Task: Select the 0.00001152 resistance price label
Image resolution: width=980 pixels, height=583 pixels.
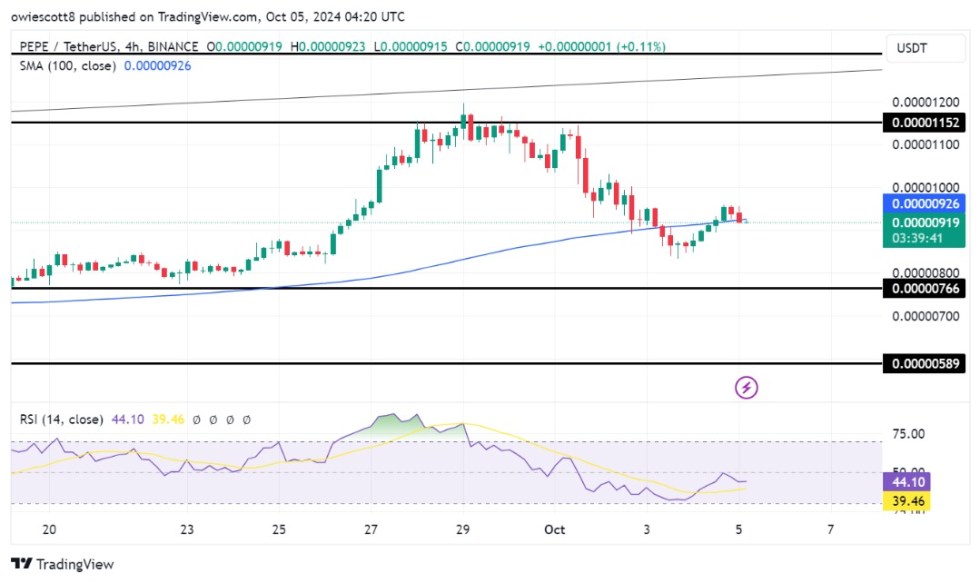Action: click(925, 122)
